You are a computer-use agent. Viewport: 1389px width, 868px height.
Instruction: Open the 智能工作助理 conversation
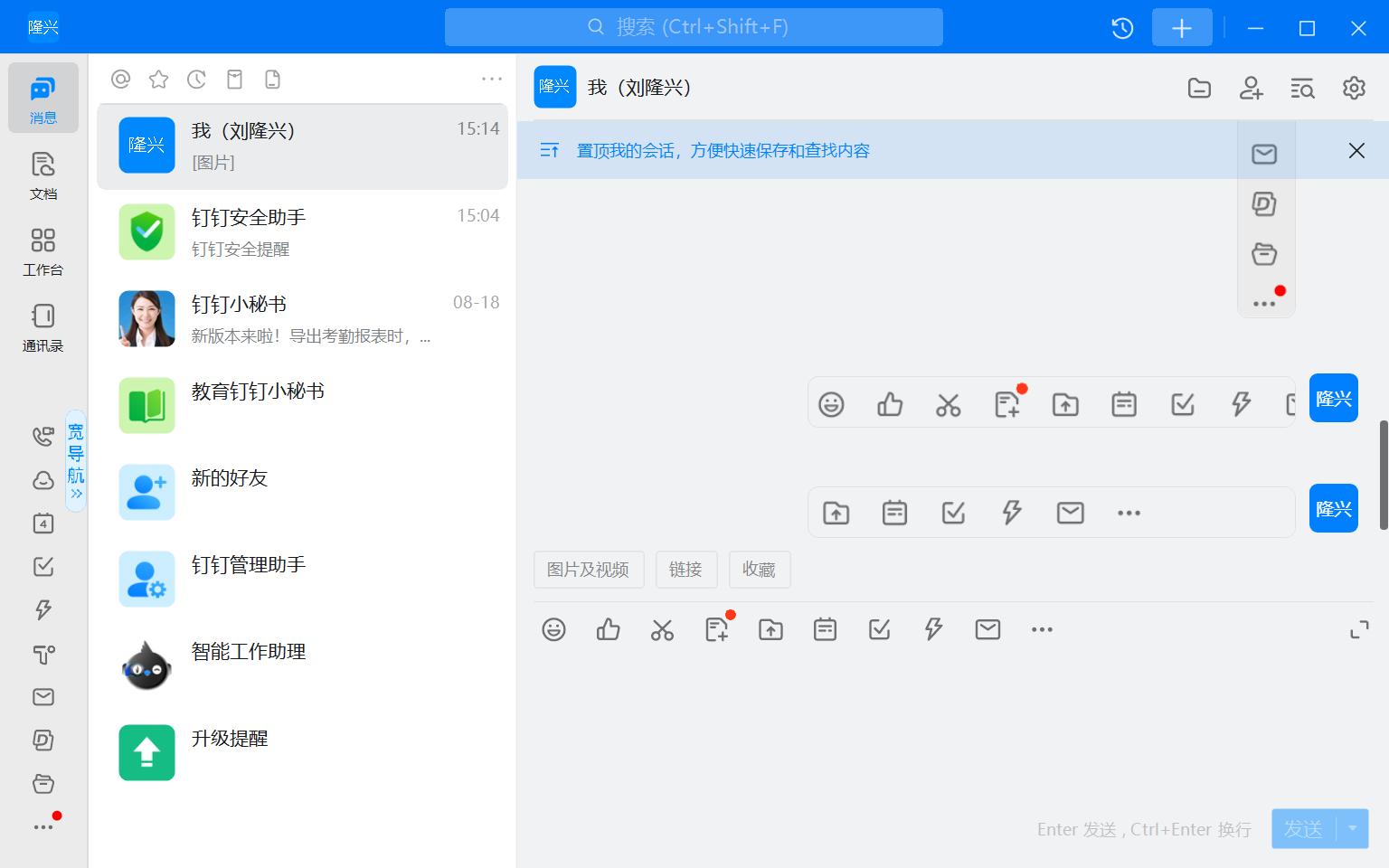(x=302, y=666)
